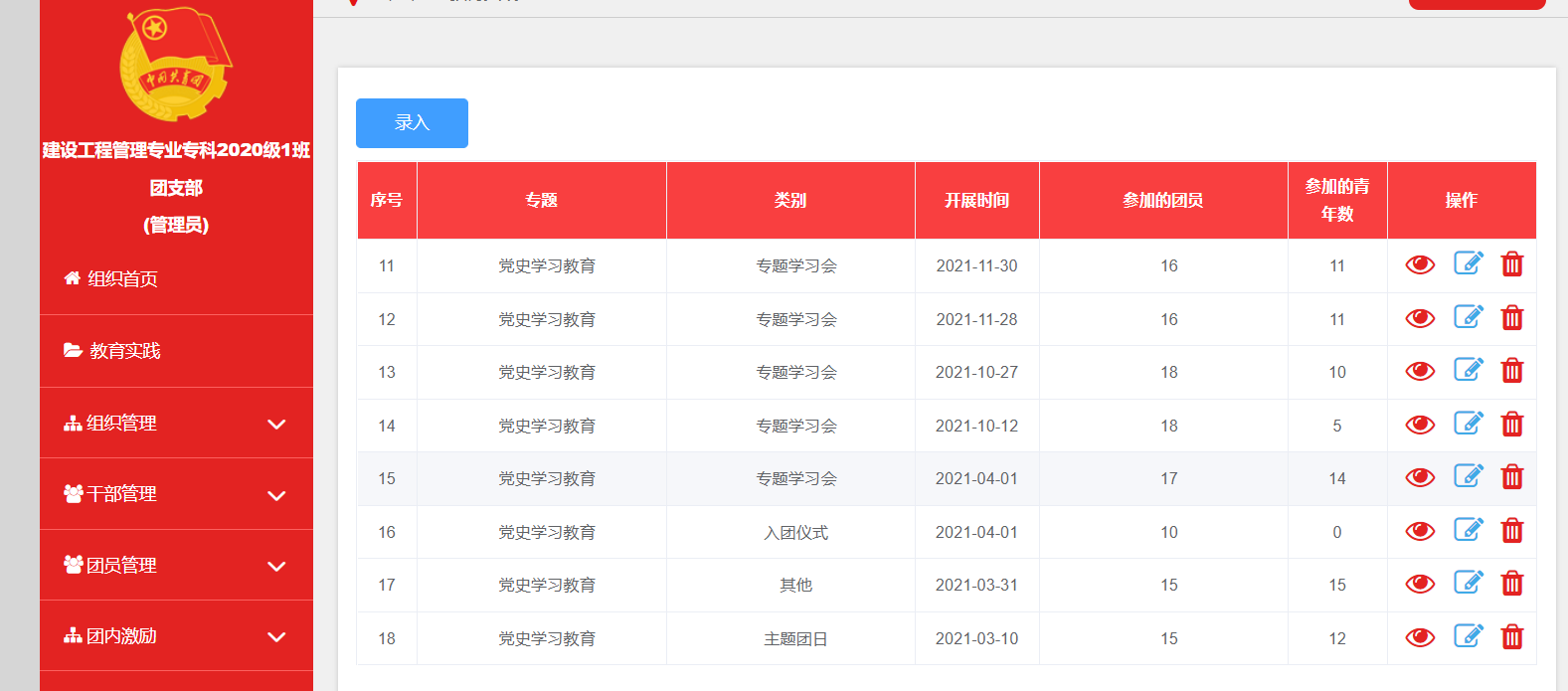Image resolution: width=1568 pixels, height=691 pixels.
Task: Click the Communist Youth League emblem logo
Action: click(x=175, y=65)
